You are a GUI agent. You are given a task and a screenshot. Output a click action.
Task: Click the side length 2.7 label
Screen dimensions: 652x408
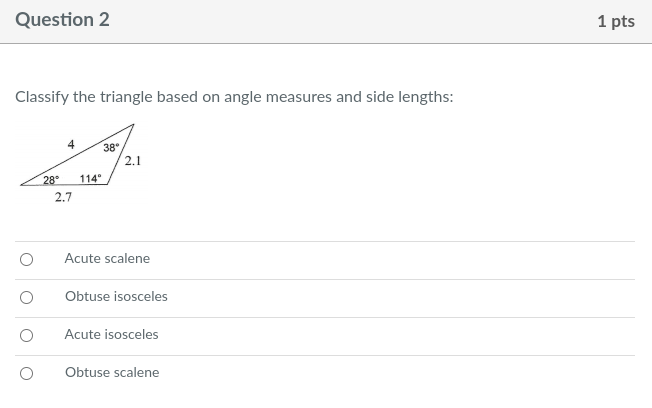coord(63,198)
